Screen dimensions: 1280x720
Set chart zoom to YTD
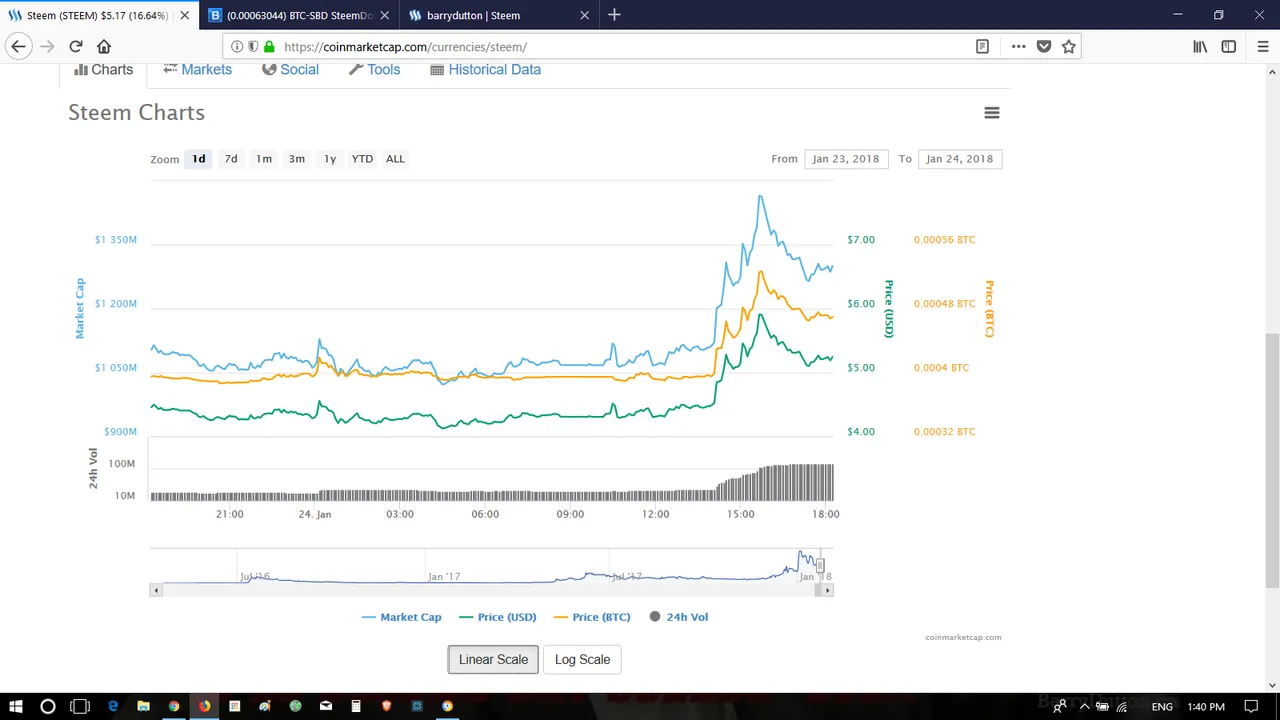point(362,159)
